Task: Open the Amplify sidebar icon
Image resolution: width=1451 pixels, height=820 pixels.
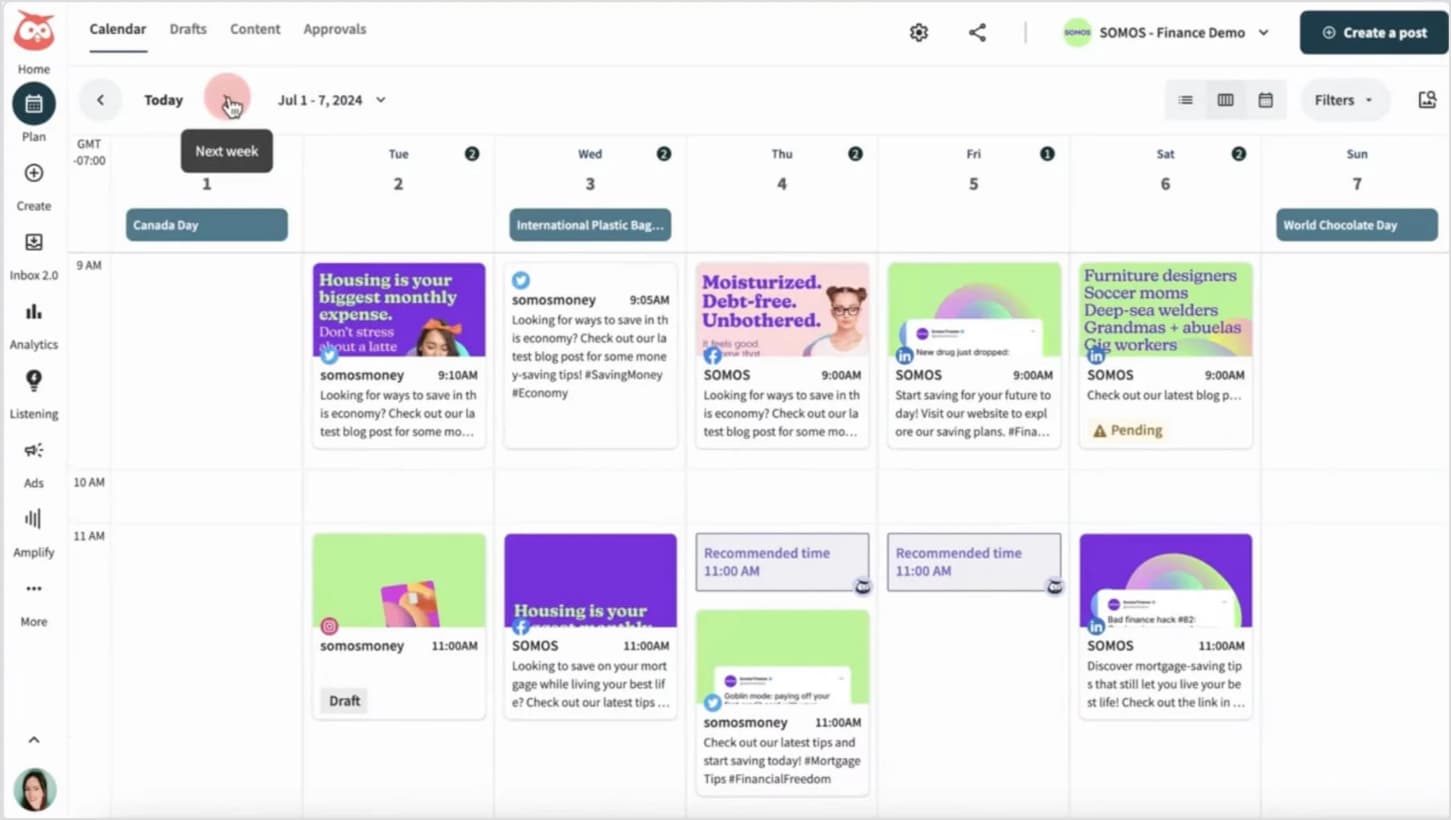Action: click(33, 519)
